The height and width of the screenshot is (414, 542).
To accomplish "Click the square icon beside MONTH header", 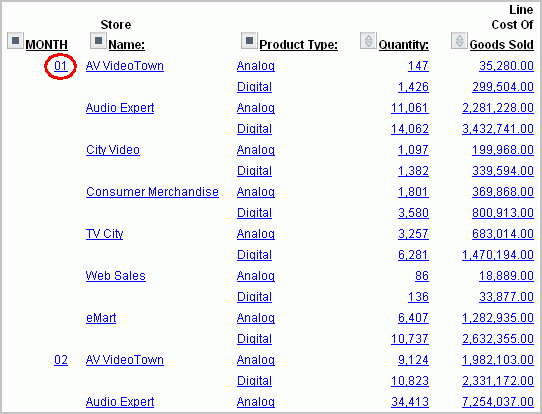I will click(x=15, y=40).
